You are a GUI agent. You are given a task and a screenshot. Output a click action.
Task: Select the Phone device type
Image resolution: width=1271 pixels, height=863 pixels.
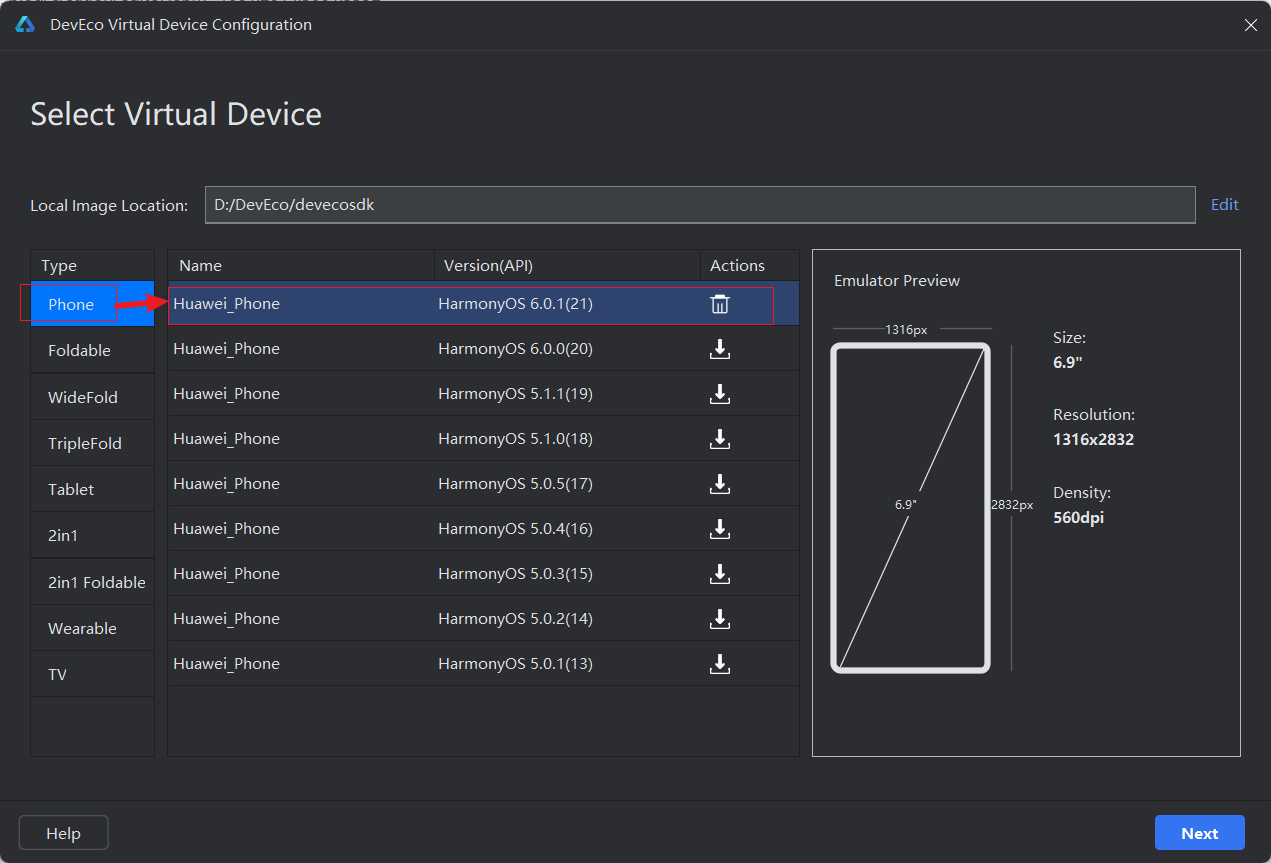pyautogui.click(x=92, y=304)
